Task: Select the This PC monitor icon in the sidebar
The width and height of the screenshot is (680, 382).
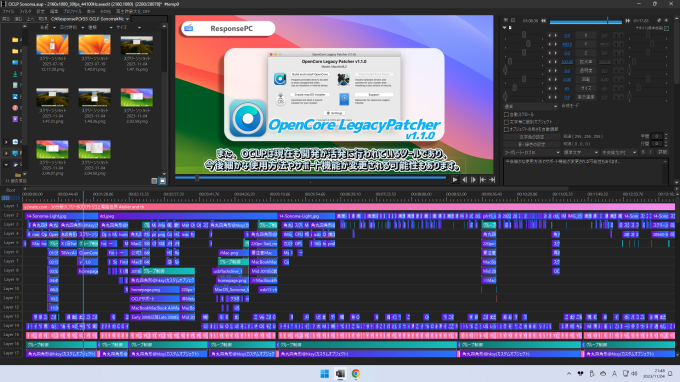Action: pos(15,153)
